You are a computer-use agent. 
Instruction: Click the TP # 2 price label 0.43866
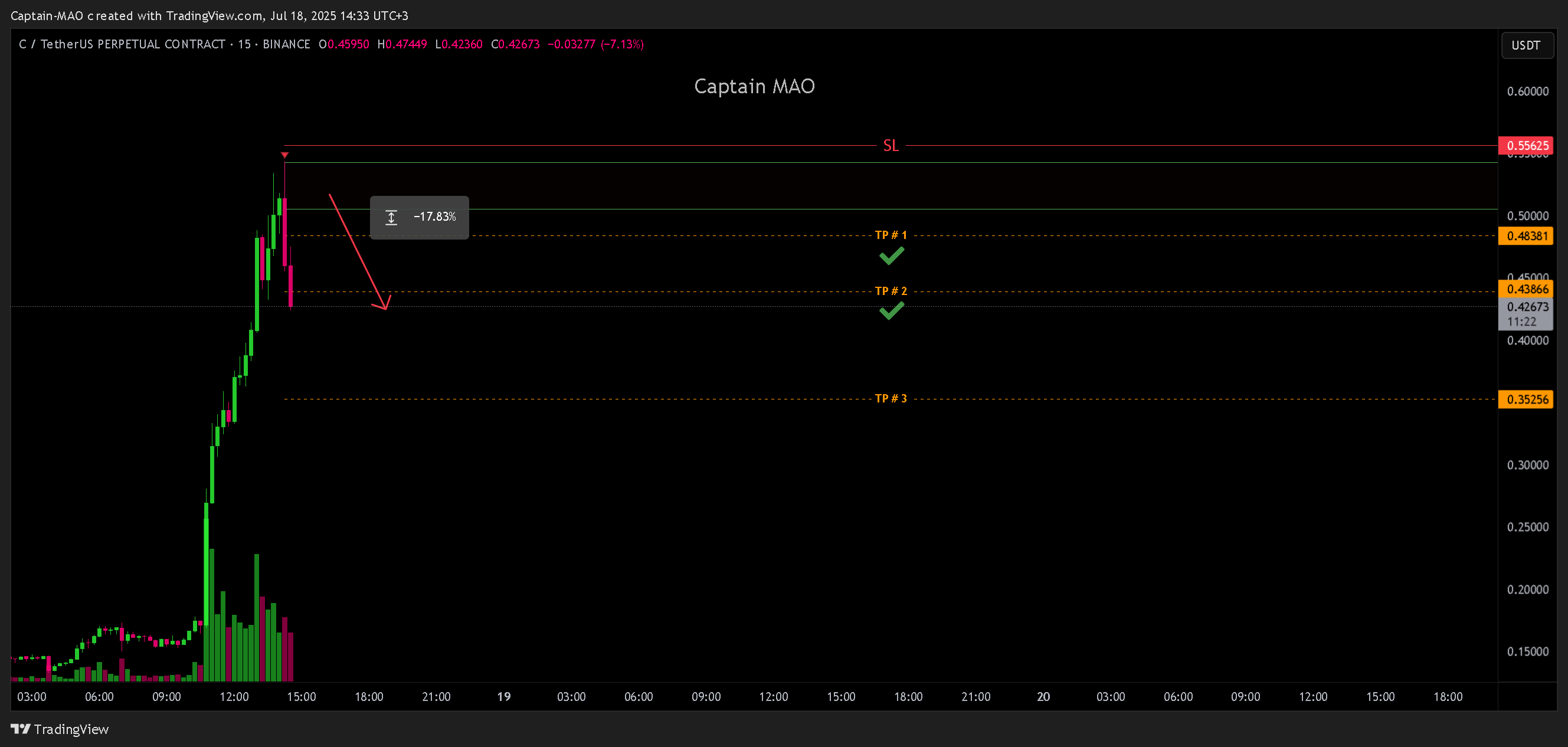(x=1526, y=289)
